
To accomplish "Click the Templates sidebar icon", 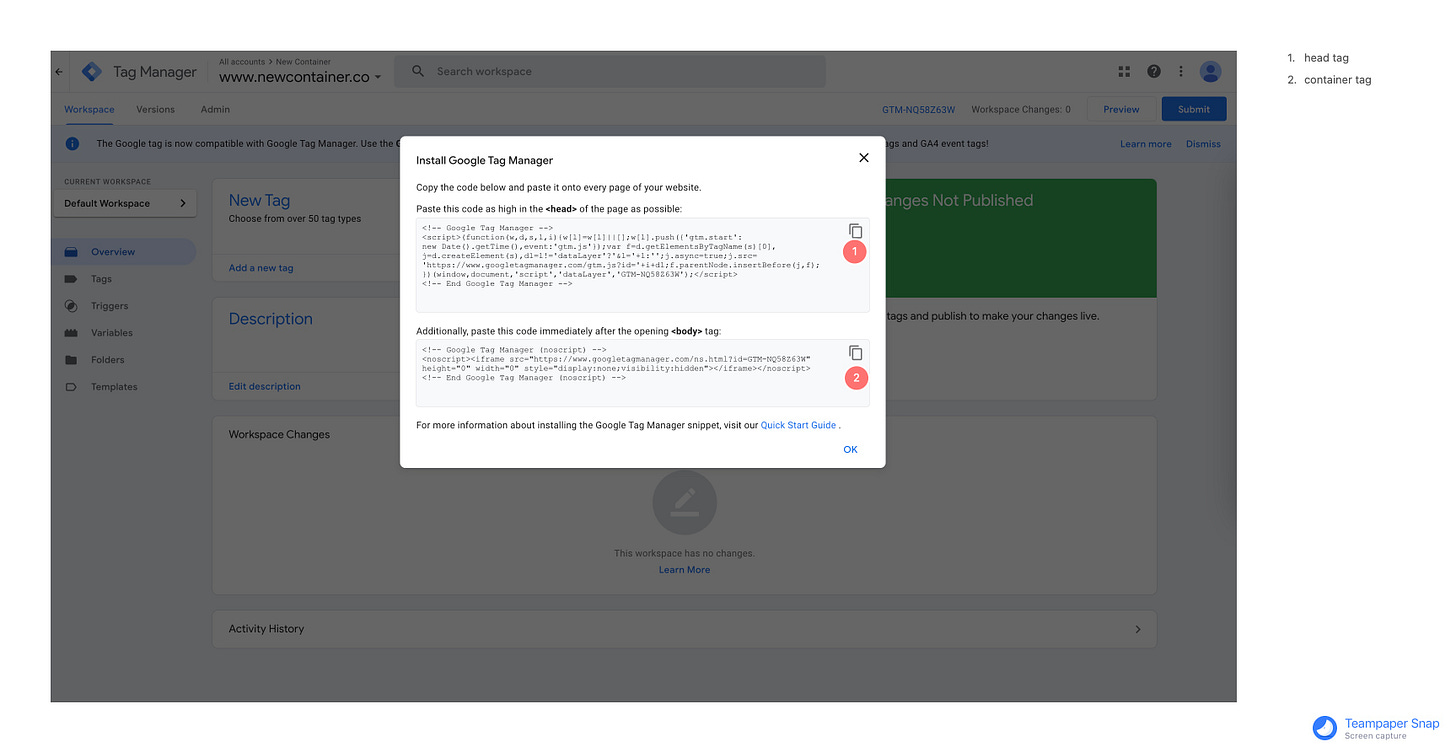I will pos(71,387).
